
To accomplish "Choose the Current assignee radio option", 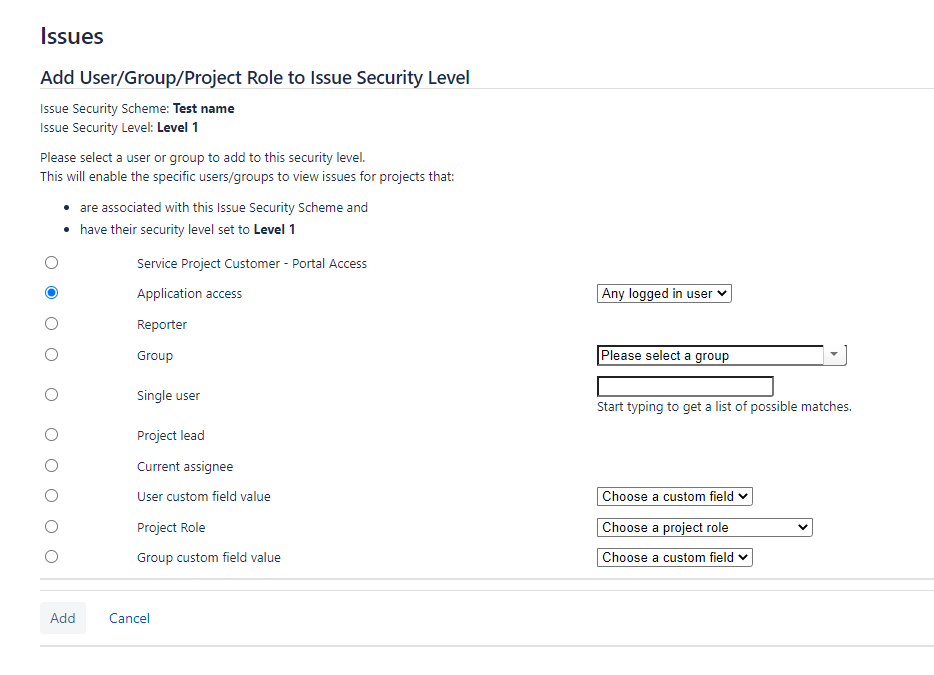I will [52, 466].
